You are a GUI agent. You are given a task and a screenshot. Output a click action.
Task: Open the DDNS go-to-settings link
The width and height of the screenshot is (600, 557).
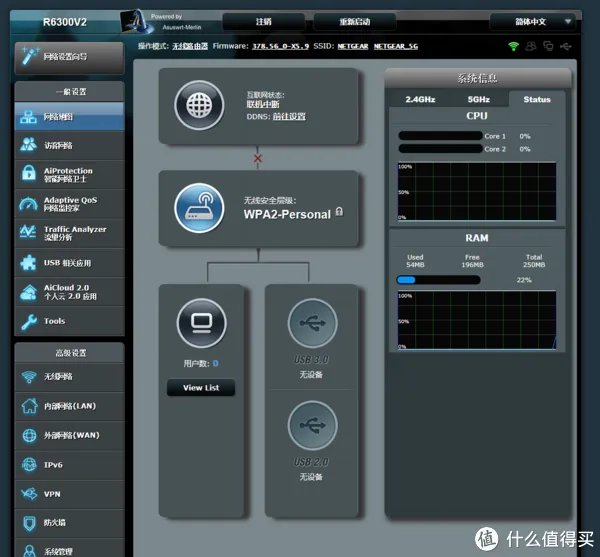(x=289, y=116)
